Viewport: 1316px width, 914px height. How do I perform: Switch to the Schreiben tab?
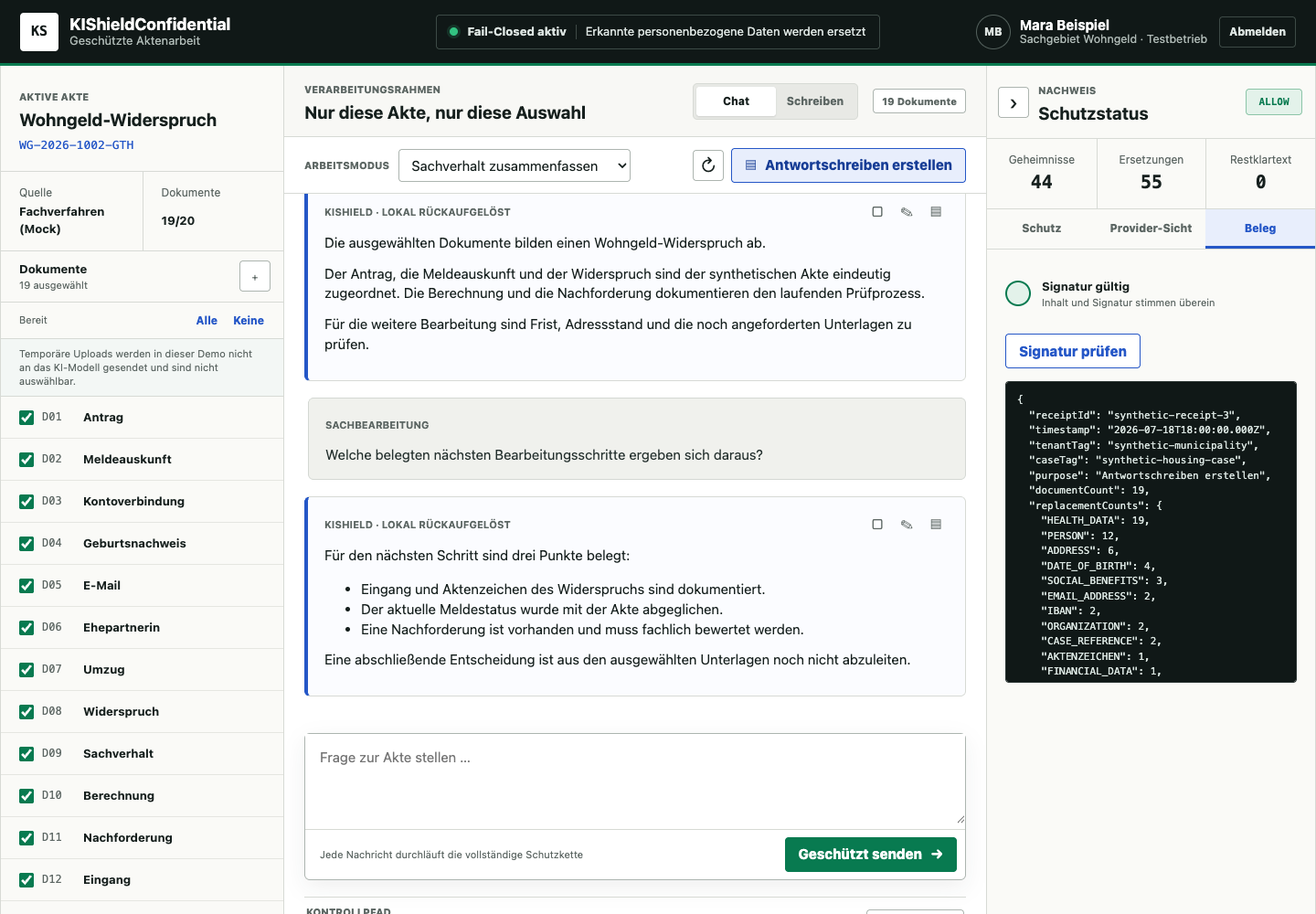pyautogui.click(x=815, y=101)
